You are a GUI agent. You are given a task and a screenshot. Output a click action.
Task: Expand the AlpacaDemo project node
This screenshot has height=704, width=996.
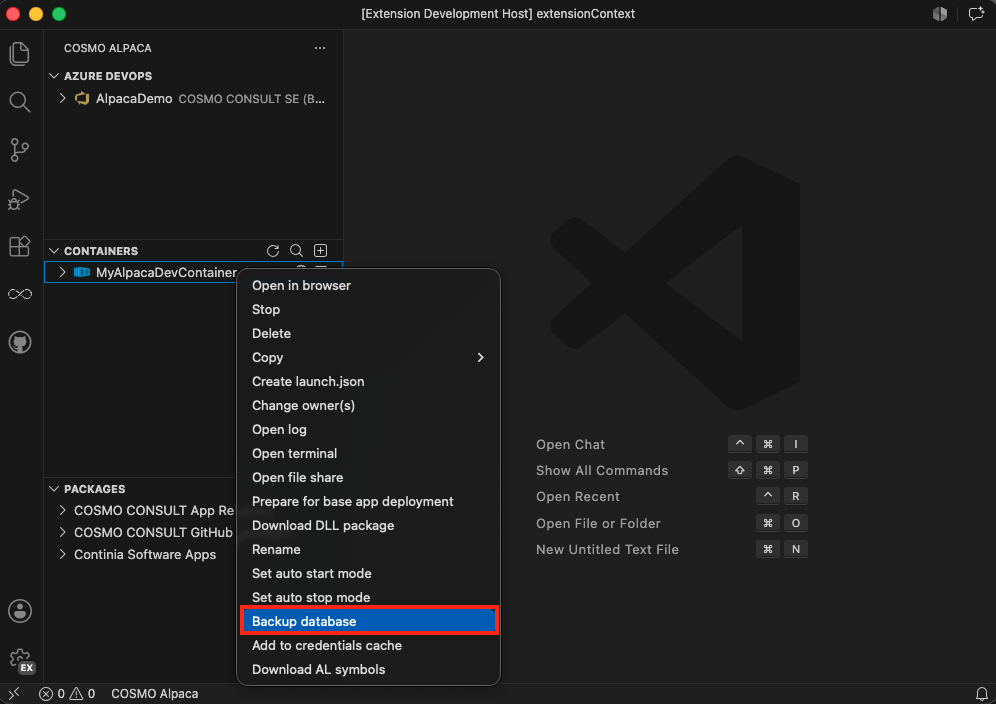point(62,98)
